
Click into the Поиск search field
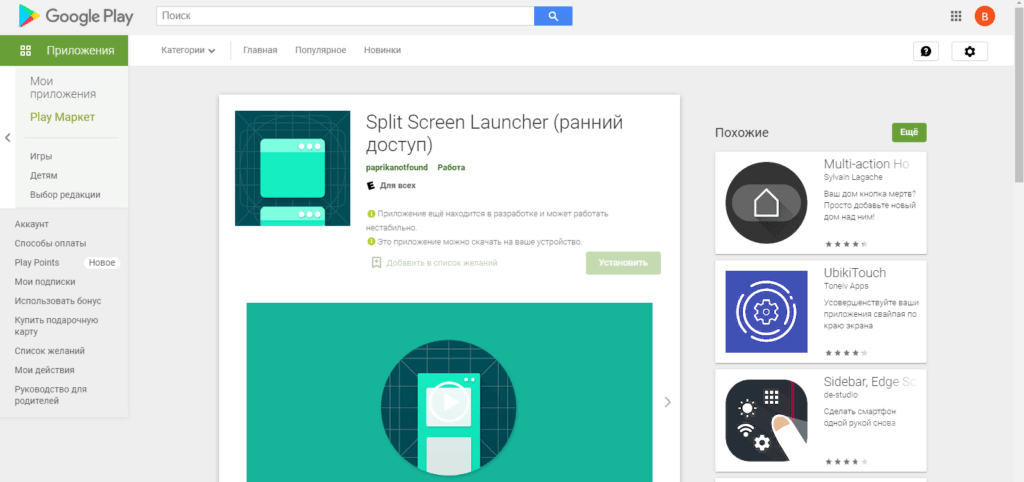click(345, 16)
